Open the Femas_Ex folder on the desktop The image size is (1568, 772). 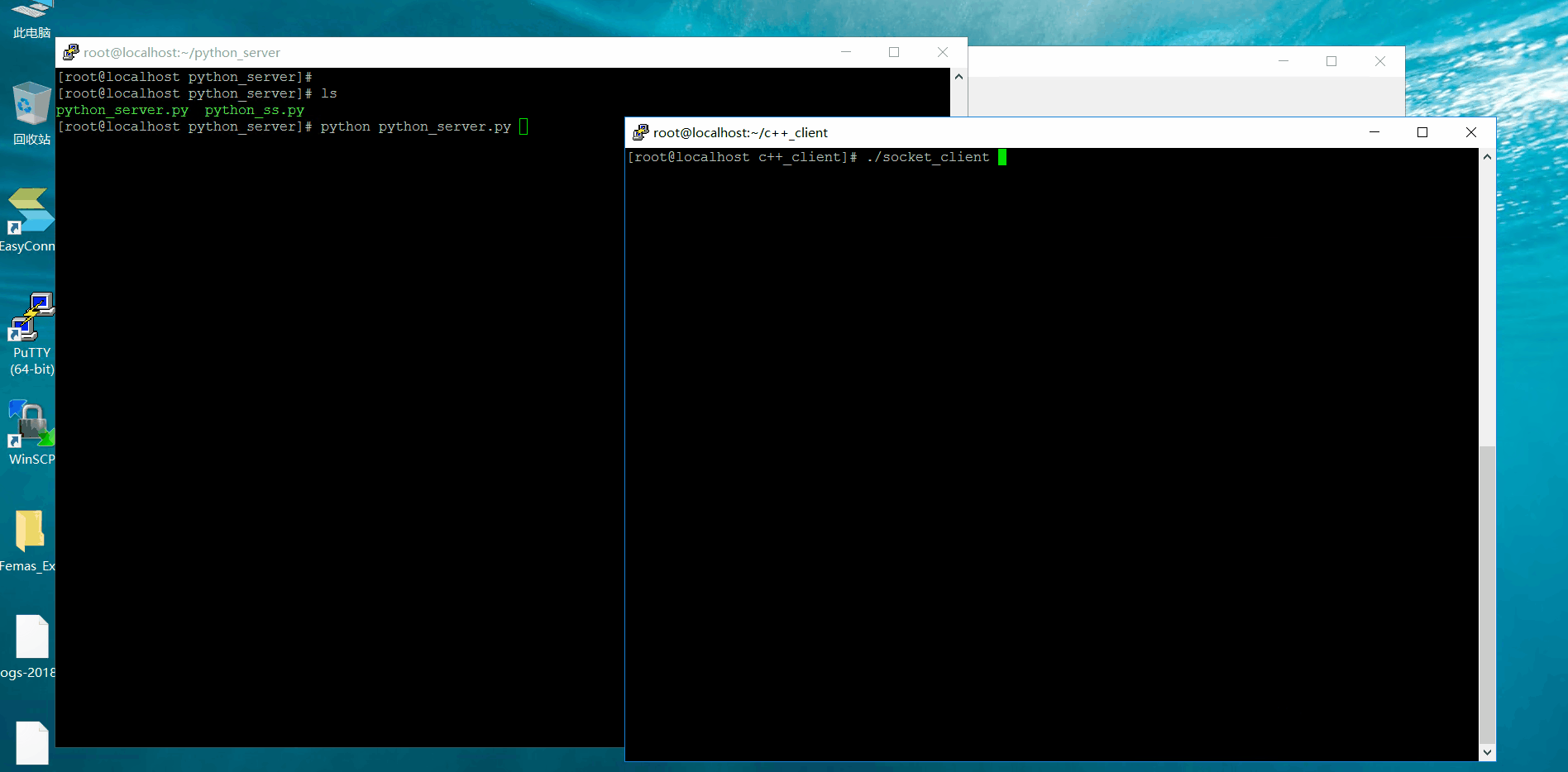pos(29,533)
